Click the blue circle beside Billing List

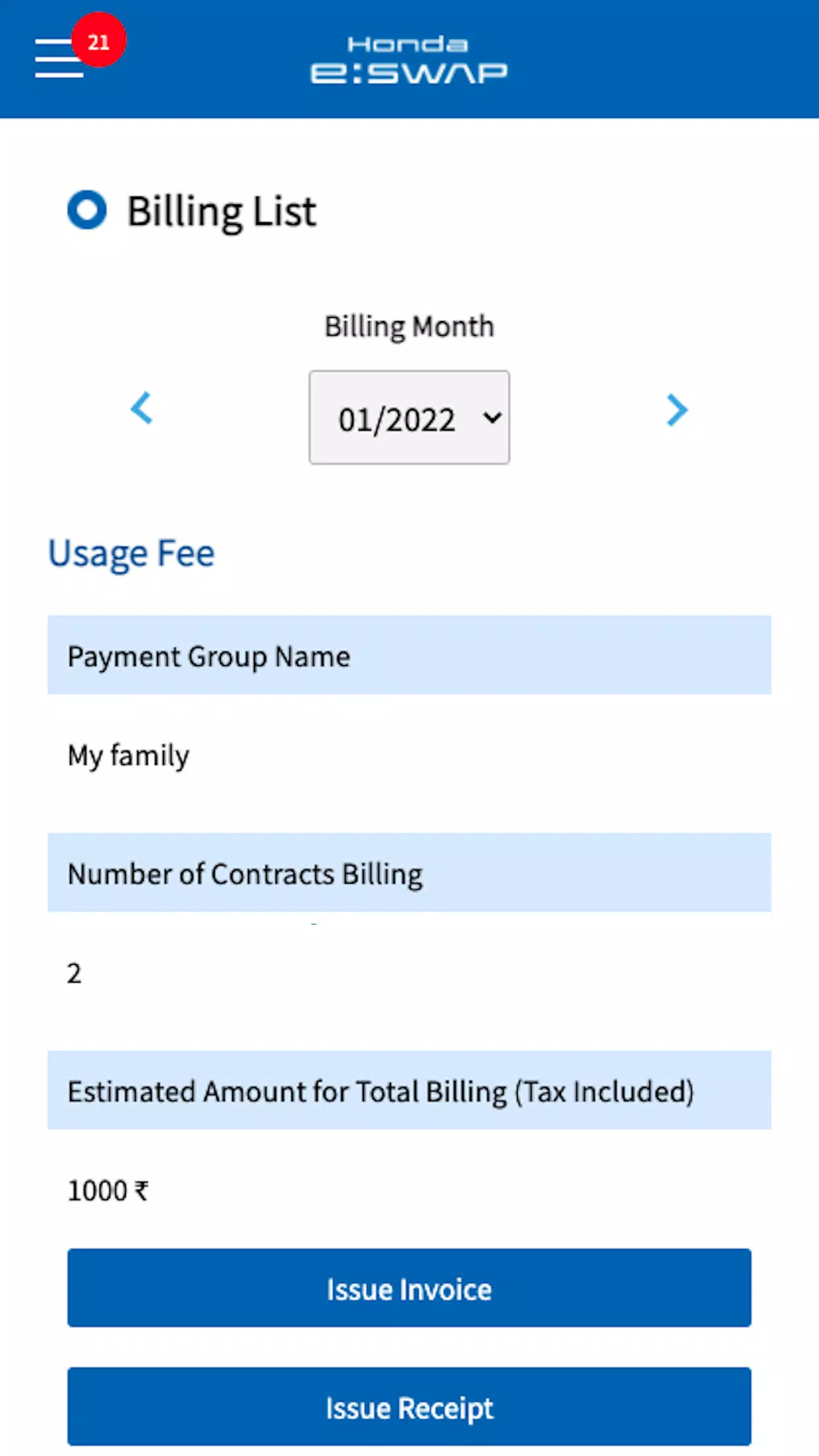coord(87,210)
